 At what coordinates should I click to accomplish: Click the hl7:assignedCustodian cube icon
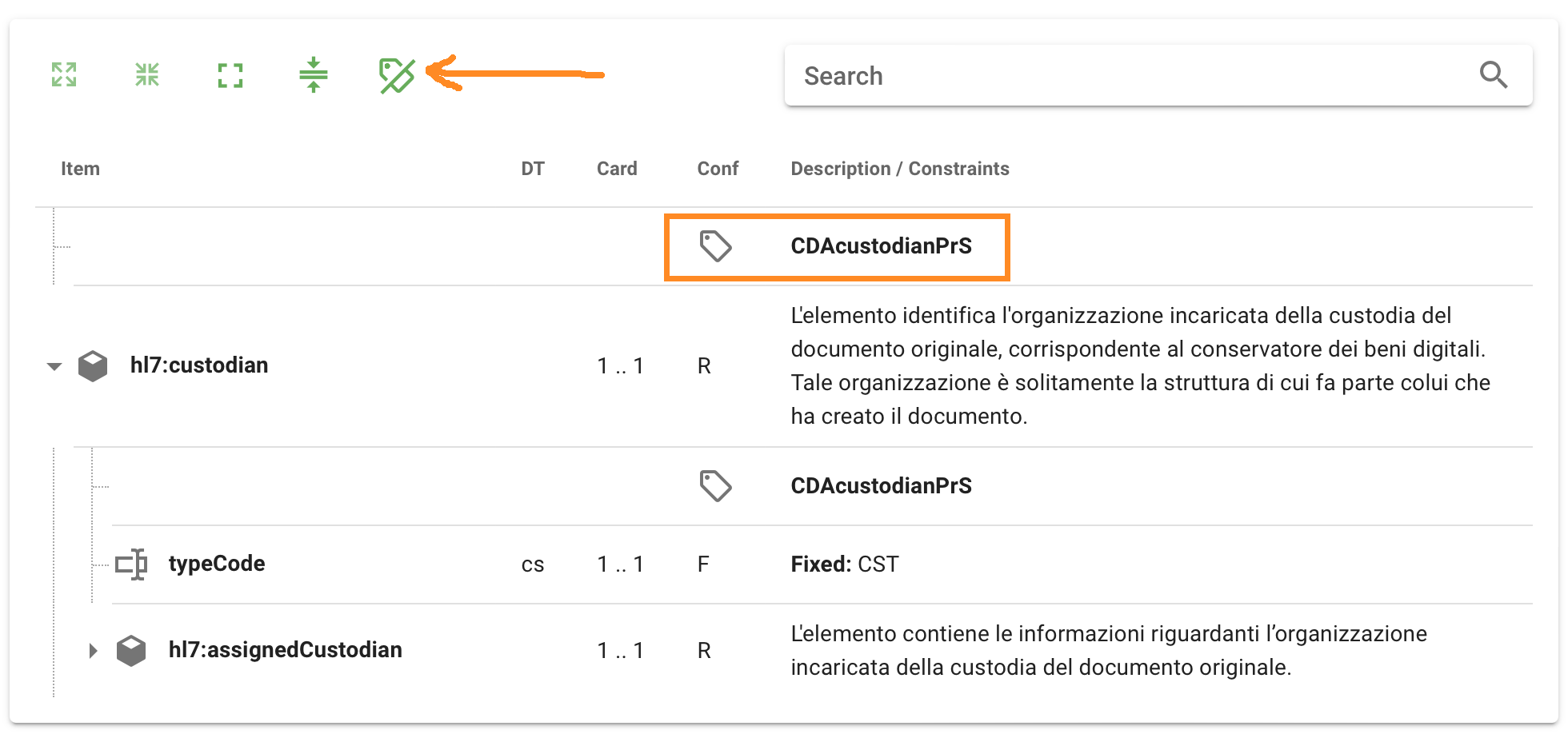(131, 651)
